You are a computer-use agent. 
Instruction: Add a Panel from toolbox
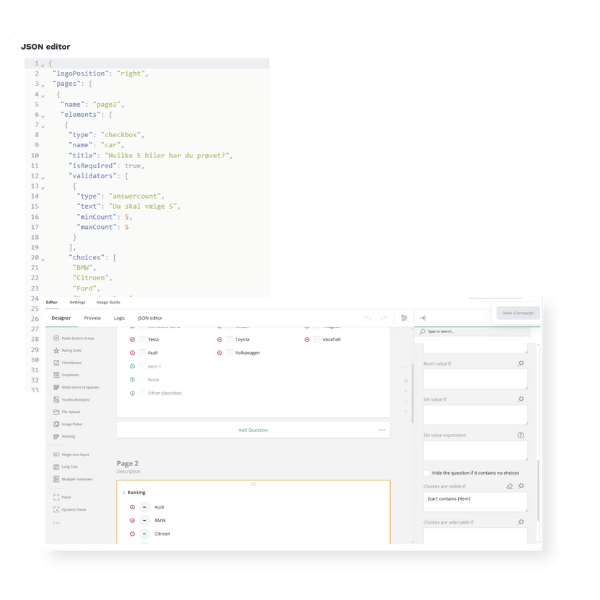click(x=62, y=497)
